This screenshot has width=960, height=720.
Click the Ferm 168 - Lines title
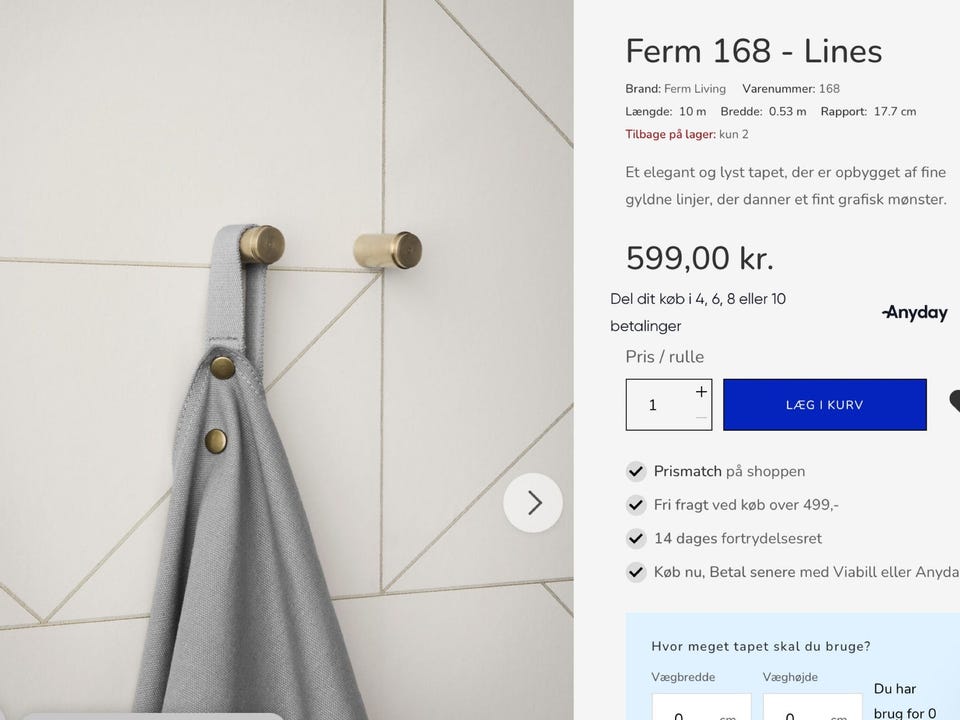(x=754, y=51)
